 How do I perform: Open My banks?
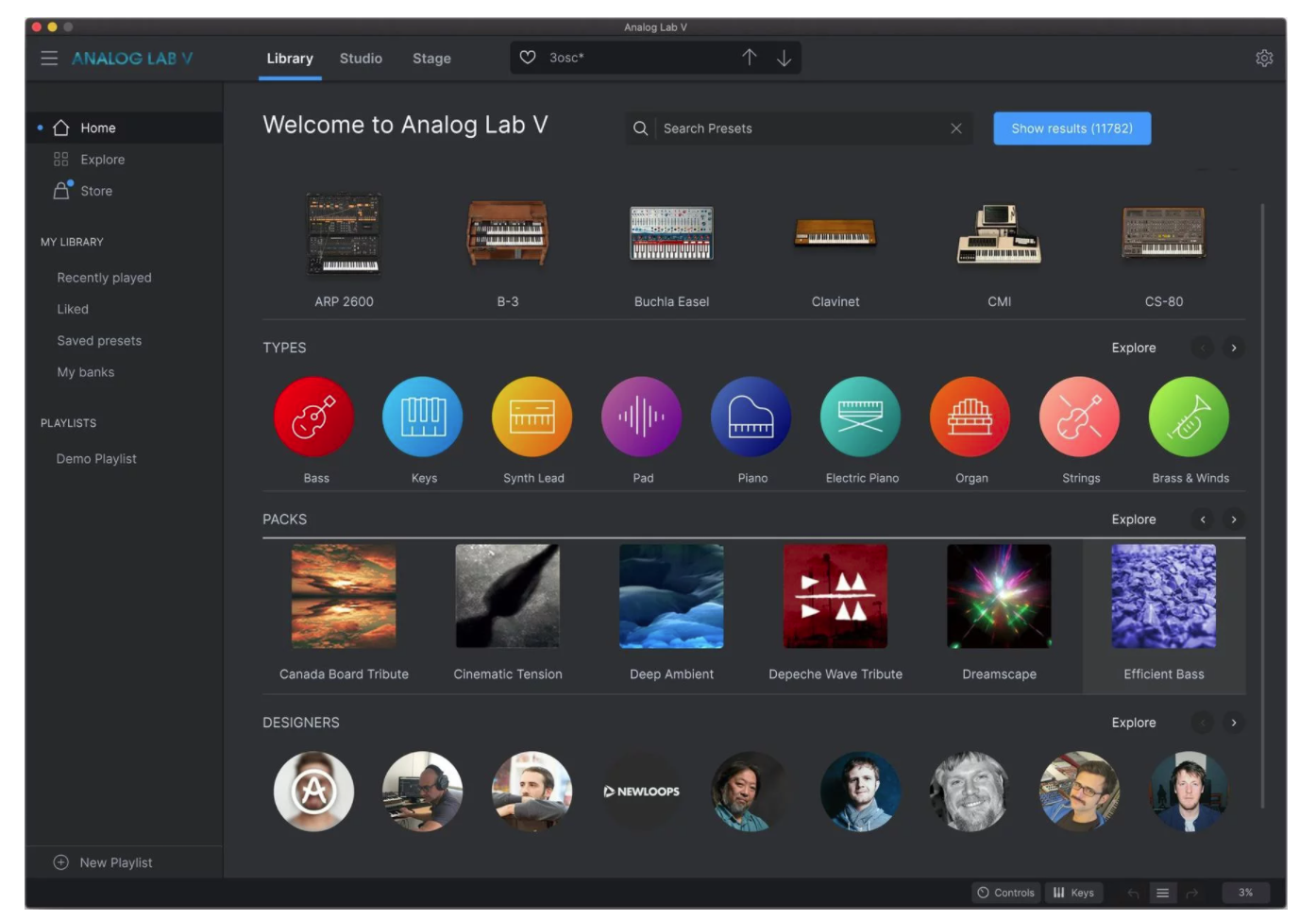click(85, 372)
